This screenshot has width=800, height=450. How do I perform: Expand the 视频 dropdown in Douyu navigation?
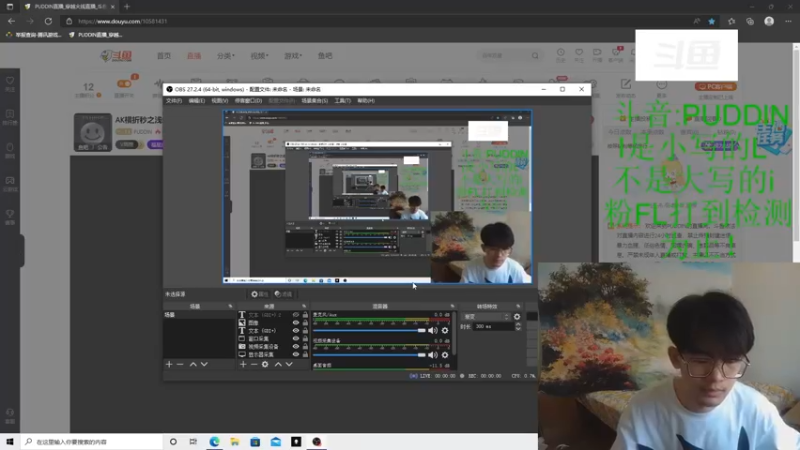tap(259, 56)
